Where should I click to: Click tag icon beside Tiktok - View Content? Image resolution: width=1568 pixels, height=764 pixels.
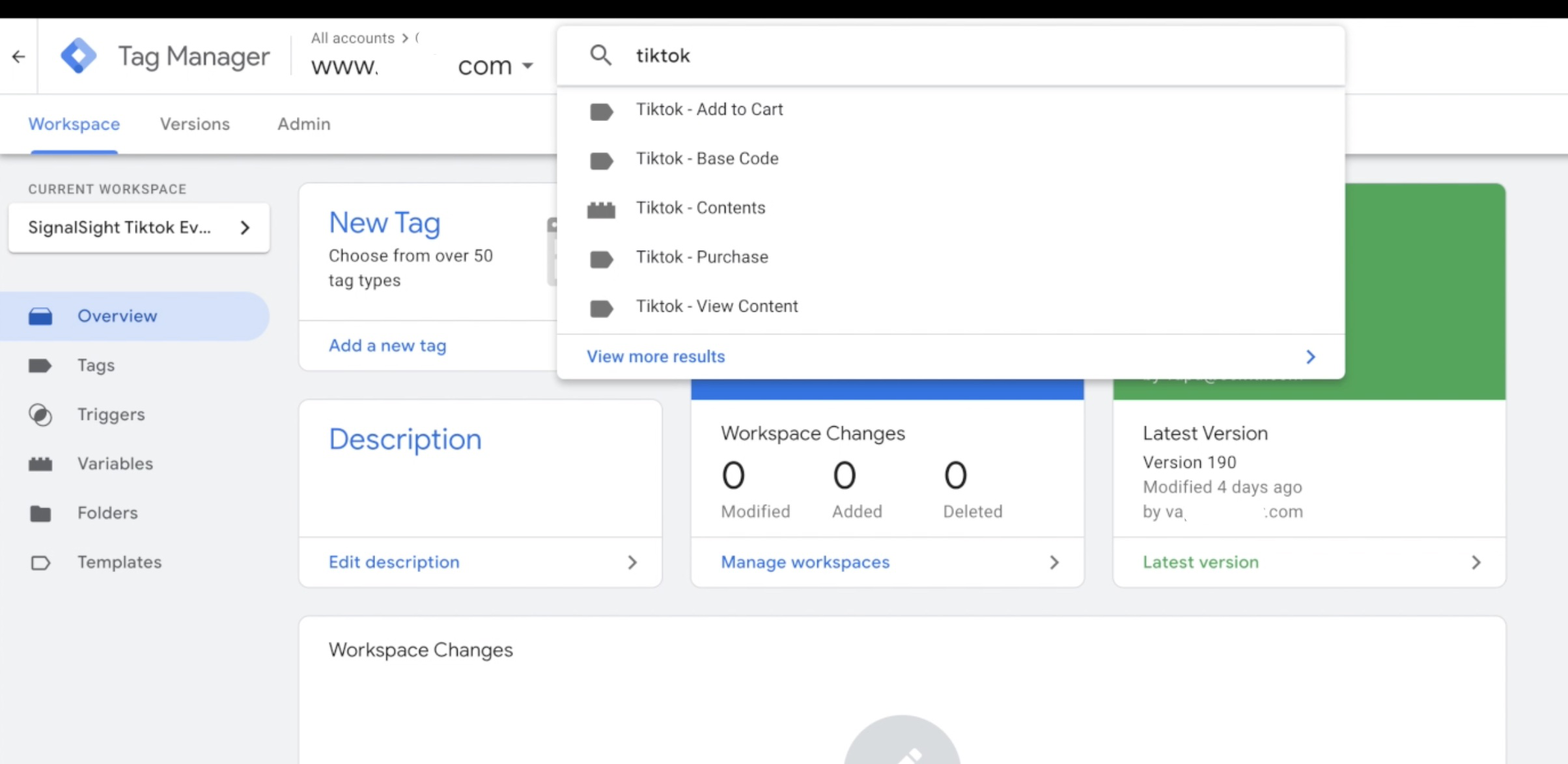pyautogui.click(x=601, y=308)
